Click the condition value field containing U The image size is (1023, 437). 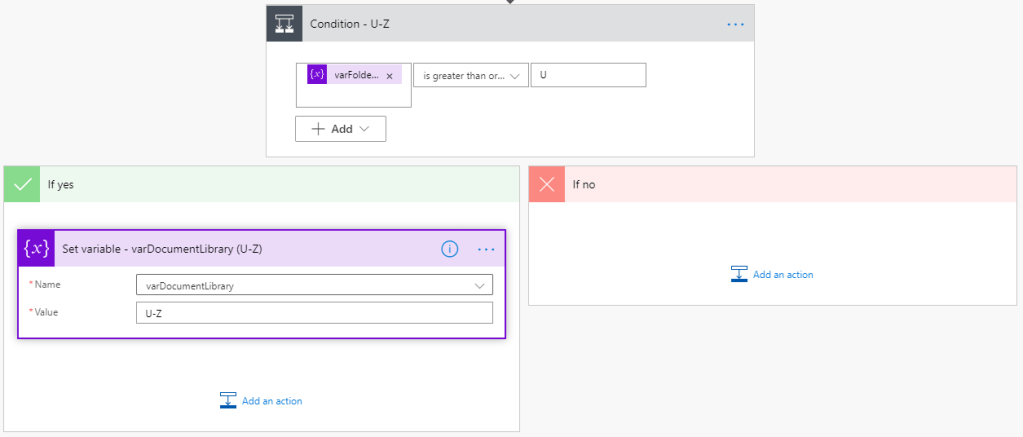pyautogui.click(x=588, y=75)
